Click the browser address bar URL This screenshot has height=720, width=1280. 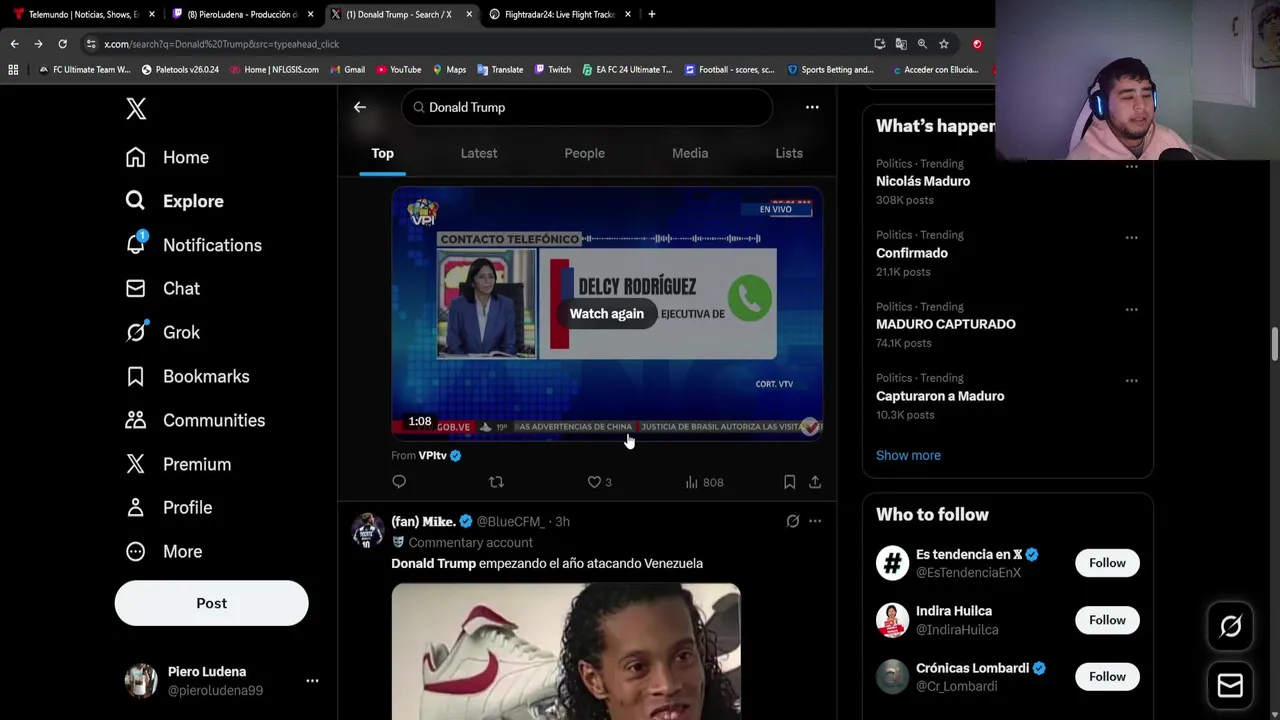point(221,44)
